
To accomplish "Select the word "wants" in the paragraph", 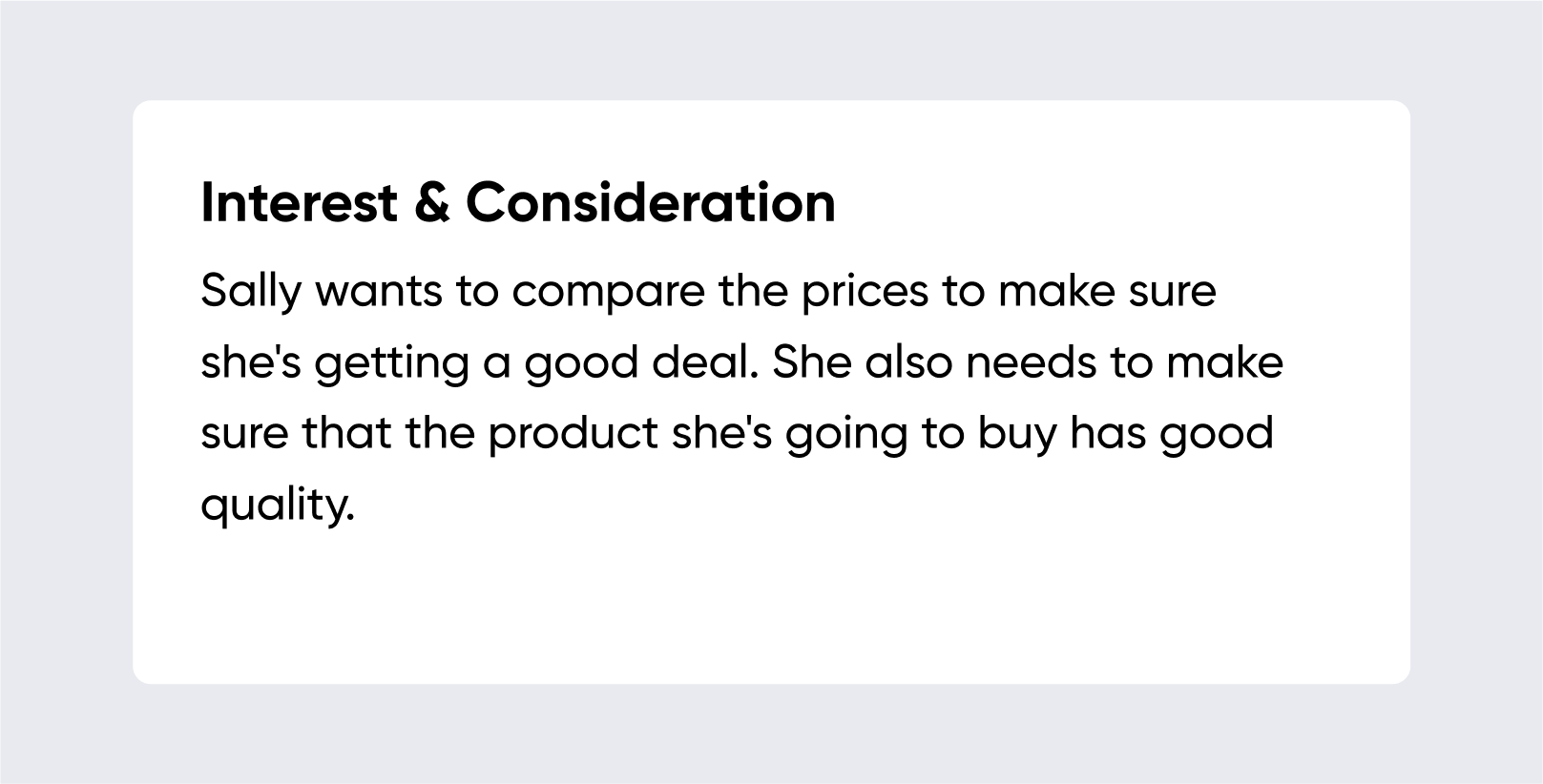I will pyautogui.click(x=379, y=291).
